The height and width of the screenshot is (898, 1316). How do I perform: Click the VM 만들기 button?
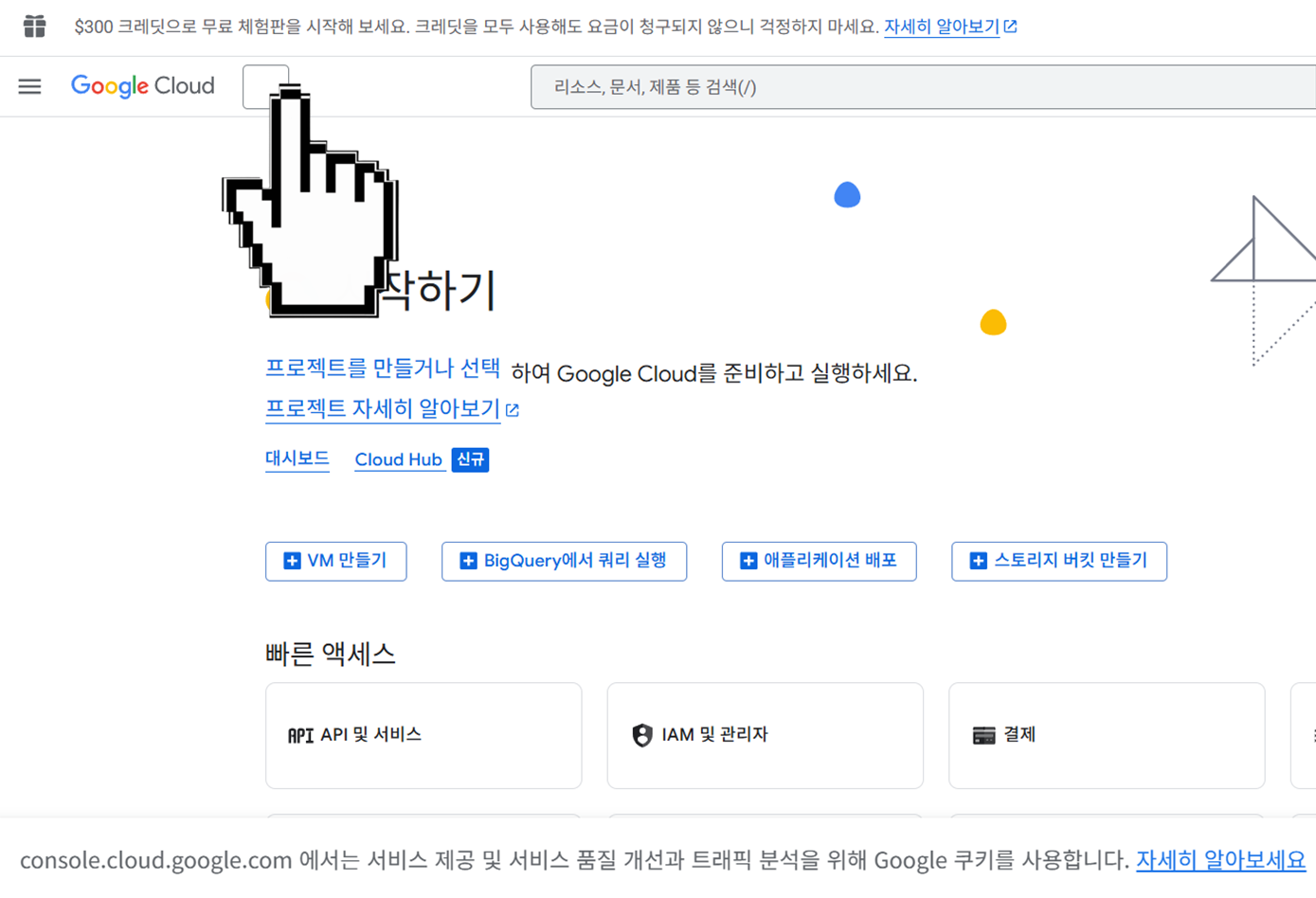(x=335, y=561)
